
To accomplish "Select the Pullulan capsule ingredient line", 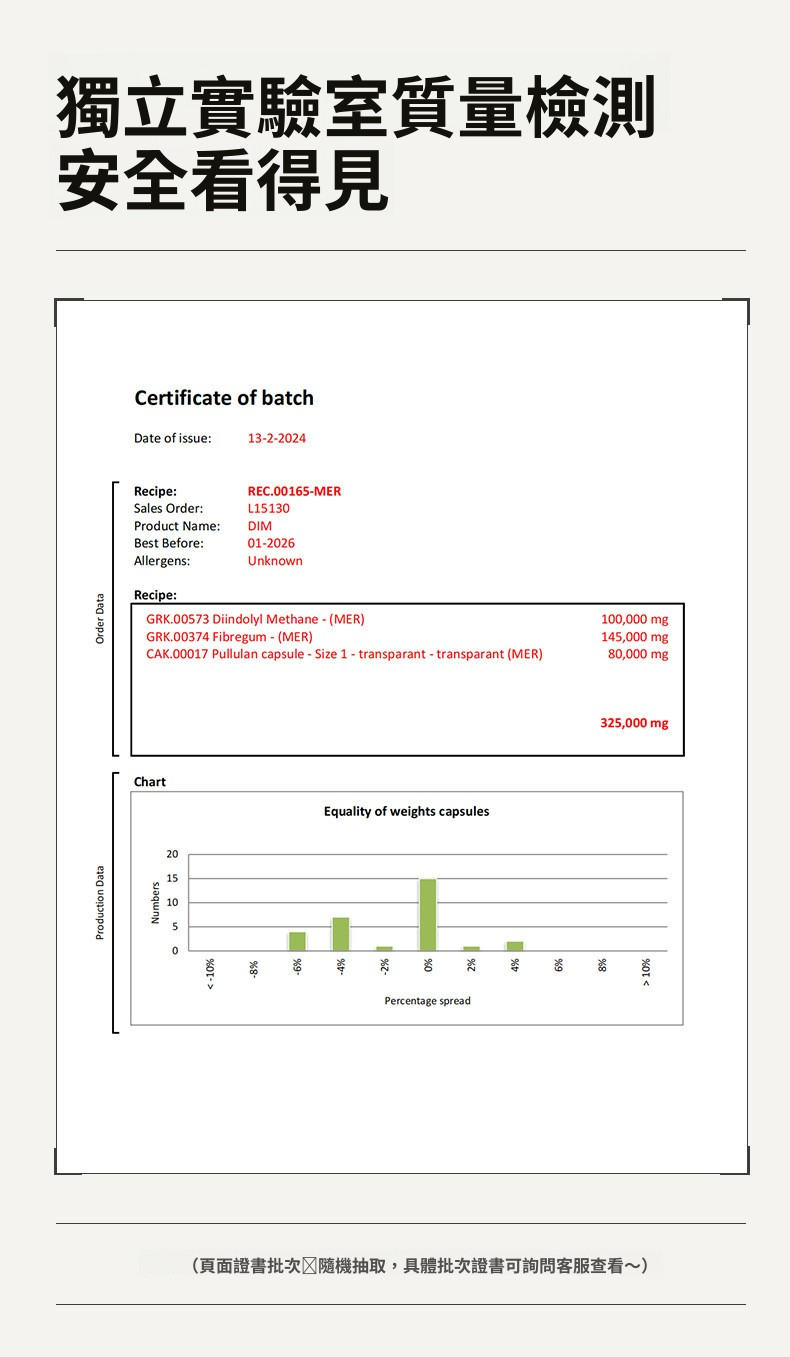I will pyautogui.click(x=344, y=654).
